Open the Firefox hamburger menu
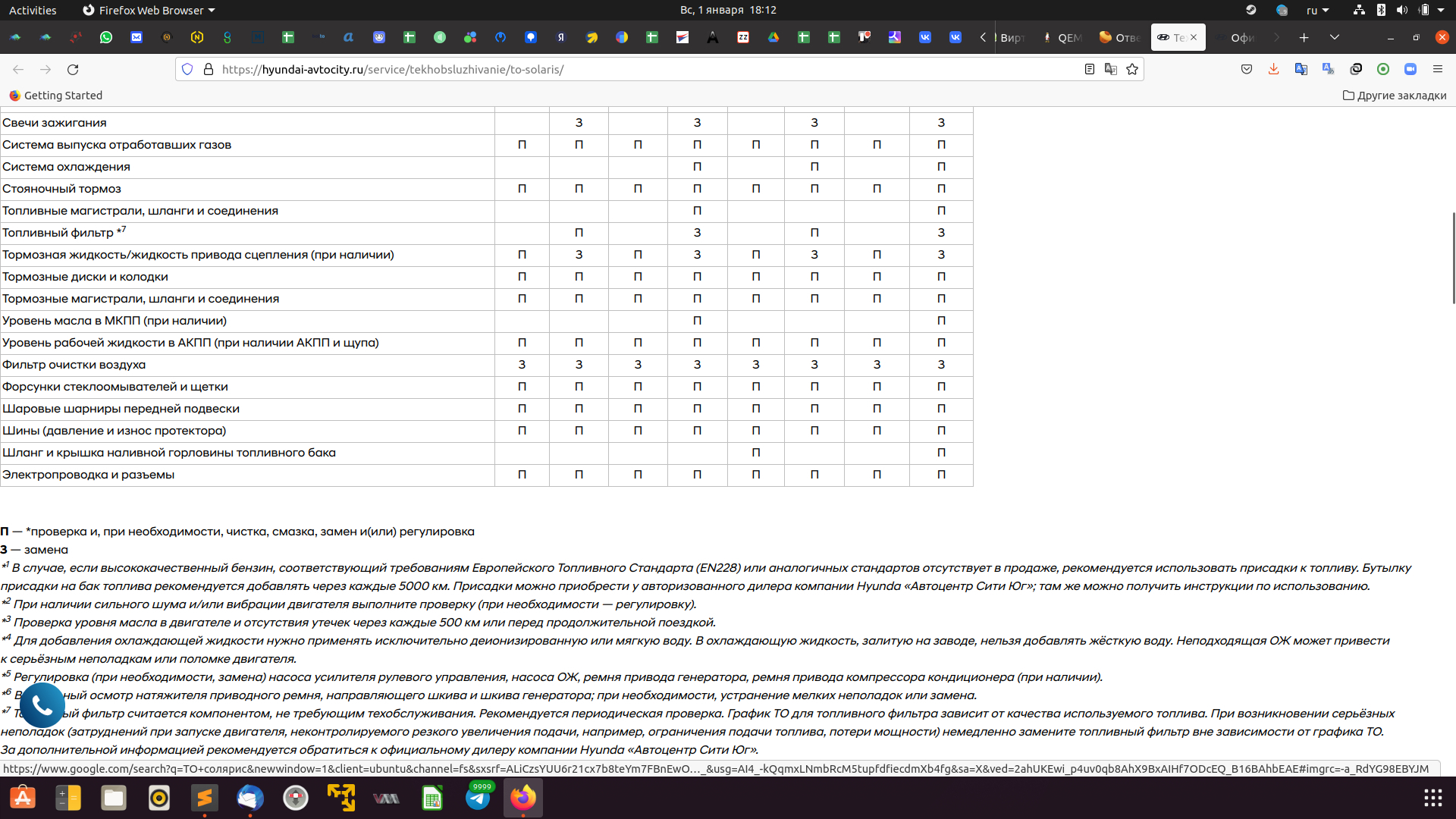This screenshot has width=1456, height=819. click(x=1438, y=69)
